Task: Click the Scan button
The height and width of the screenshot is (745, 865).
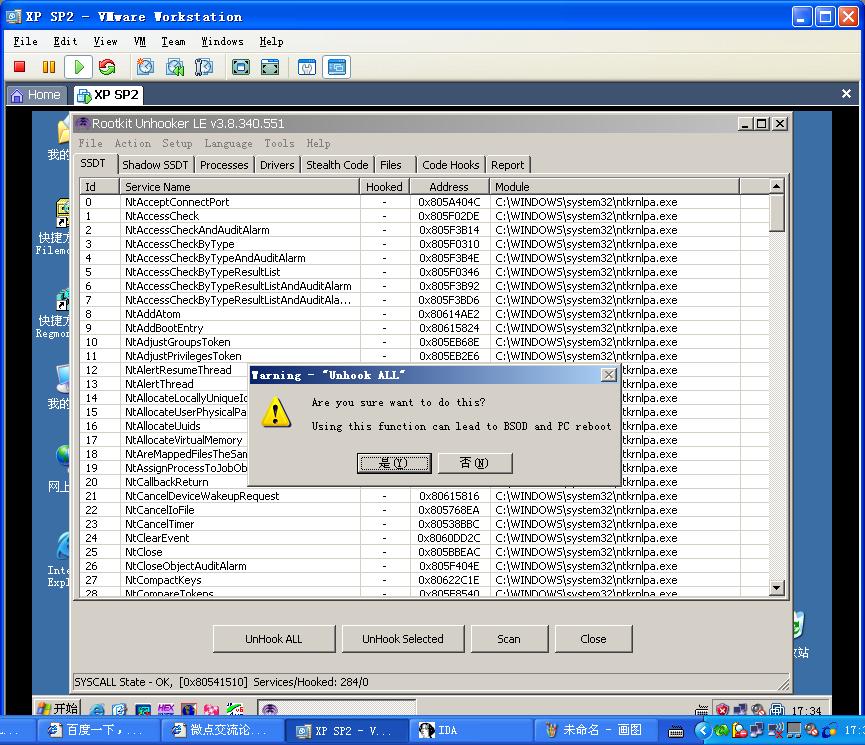Action: pyautogui.click(x=509, y=639)
